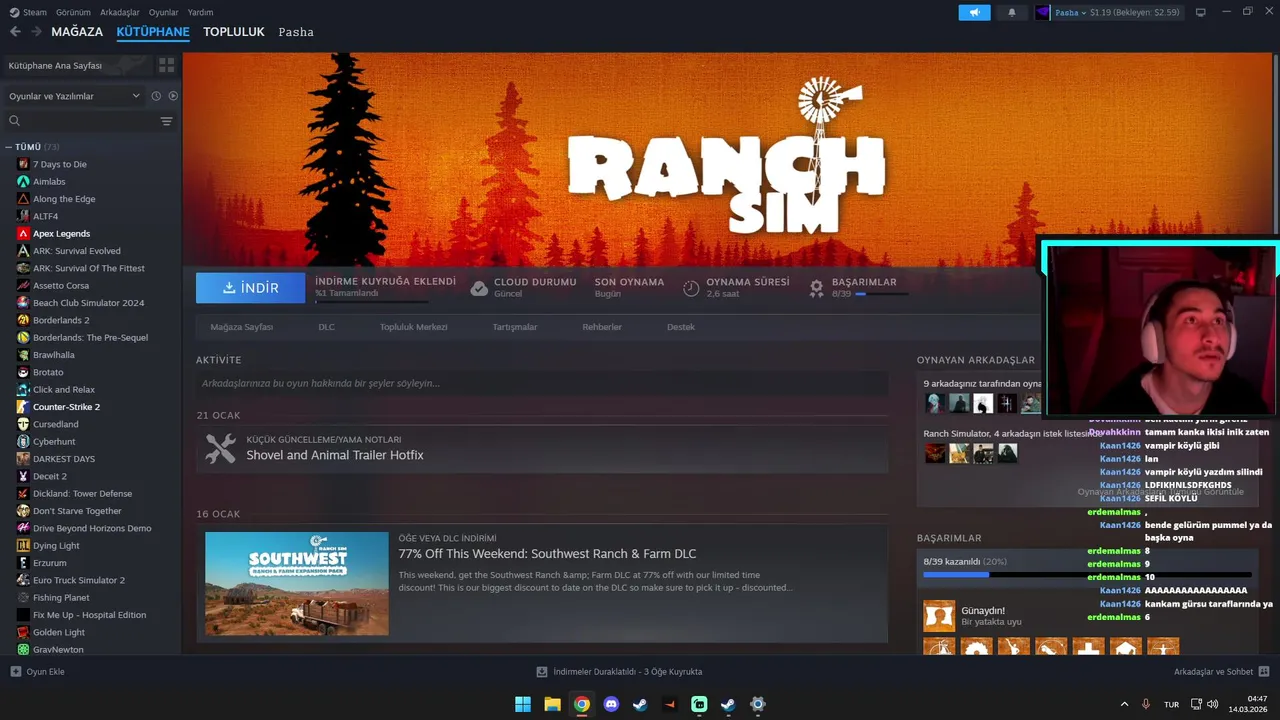Click Kütüphane Ana Sayfası button
1280x720 pixels.
(76, 65)
